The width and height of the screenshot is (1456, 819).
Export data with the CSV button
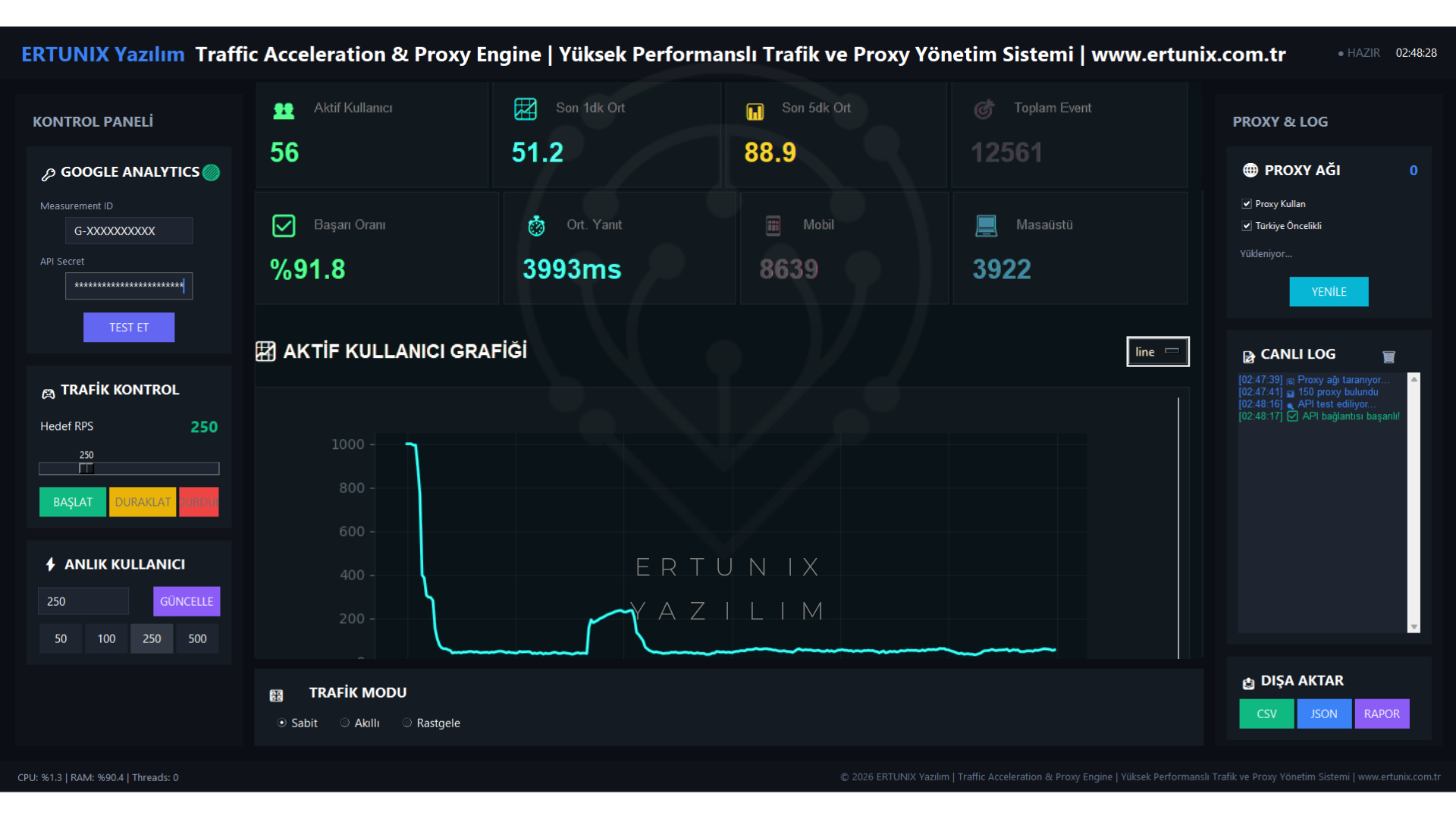coord(1266,714)
